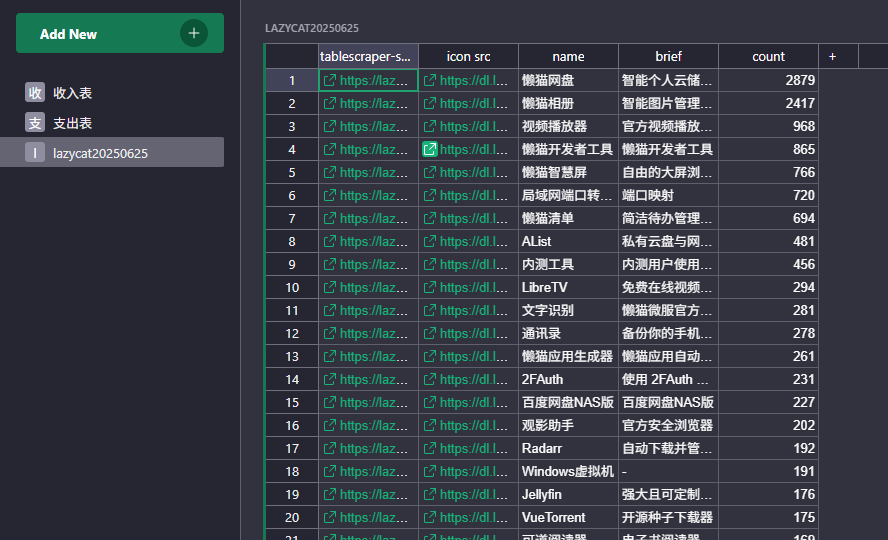Open external link icon in row 10 icon src
Screen dimensions: 888x540
[430, 288]
